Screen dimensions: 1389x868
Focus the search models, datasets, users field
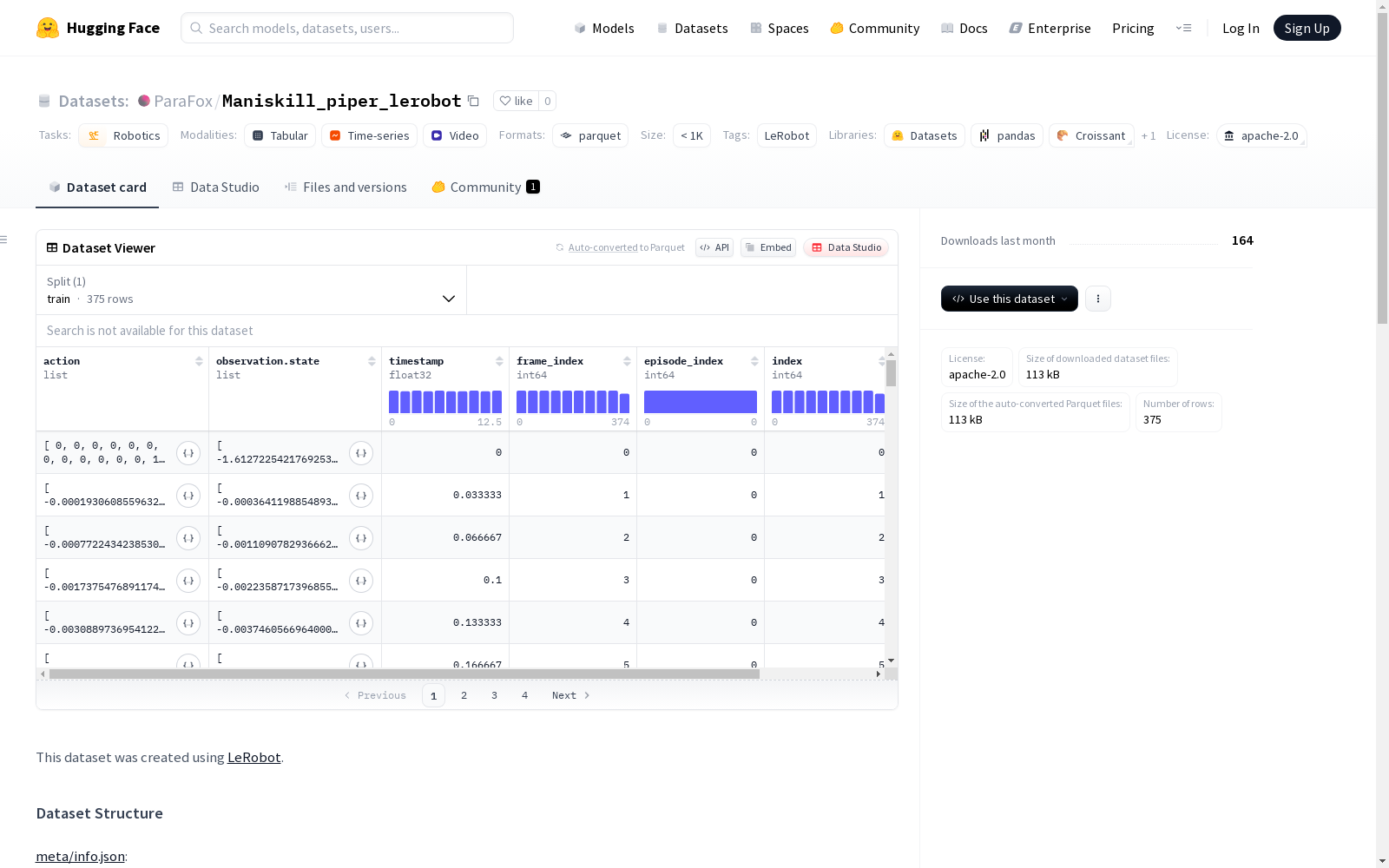pos(347,28)
